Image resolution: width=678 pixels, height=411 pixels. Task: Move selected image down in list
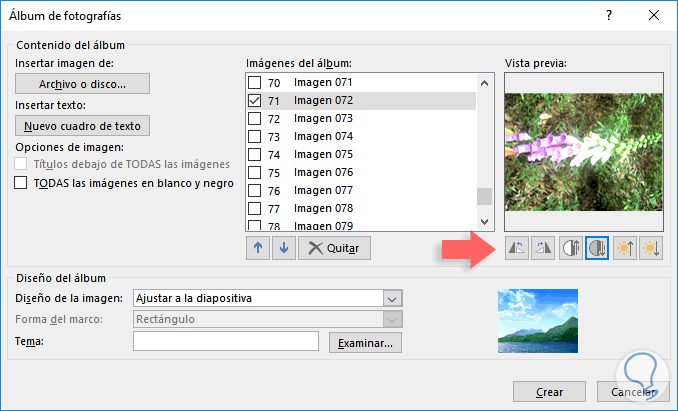(x=282, y=248)
